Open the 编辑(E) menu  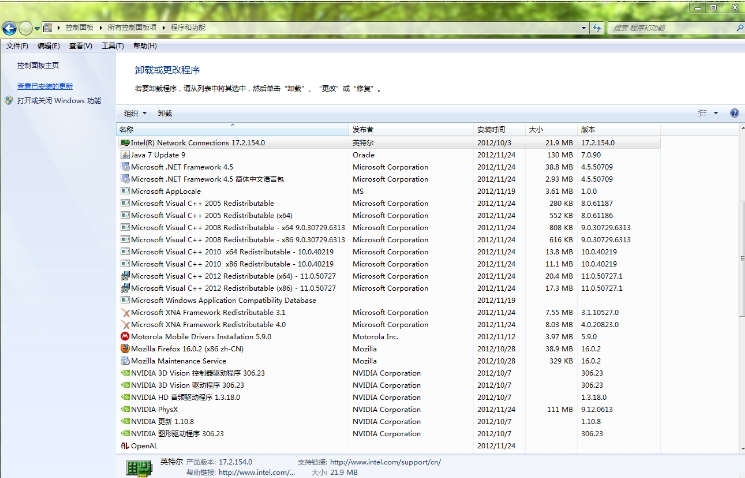click(x=48, y=46)
